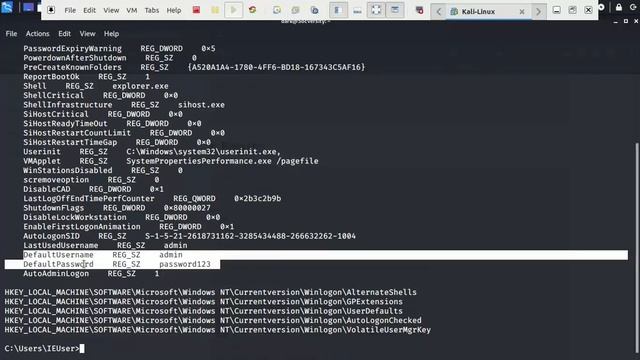Image resolution: width=640 pixels, height=360 pixels.
Task: Click the red Power Off VM icon
Action: pyautogui.click(x=196, y=10)
